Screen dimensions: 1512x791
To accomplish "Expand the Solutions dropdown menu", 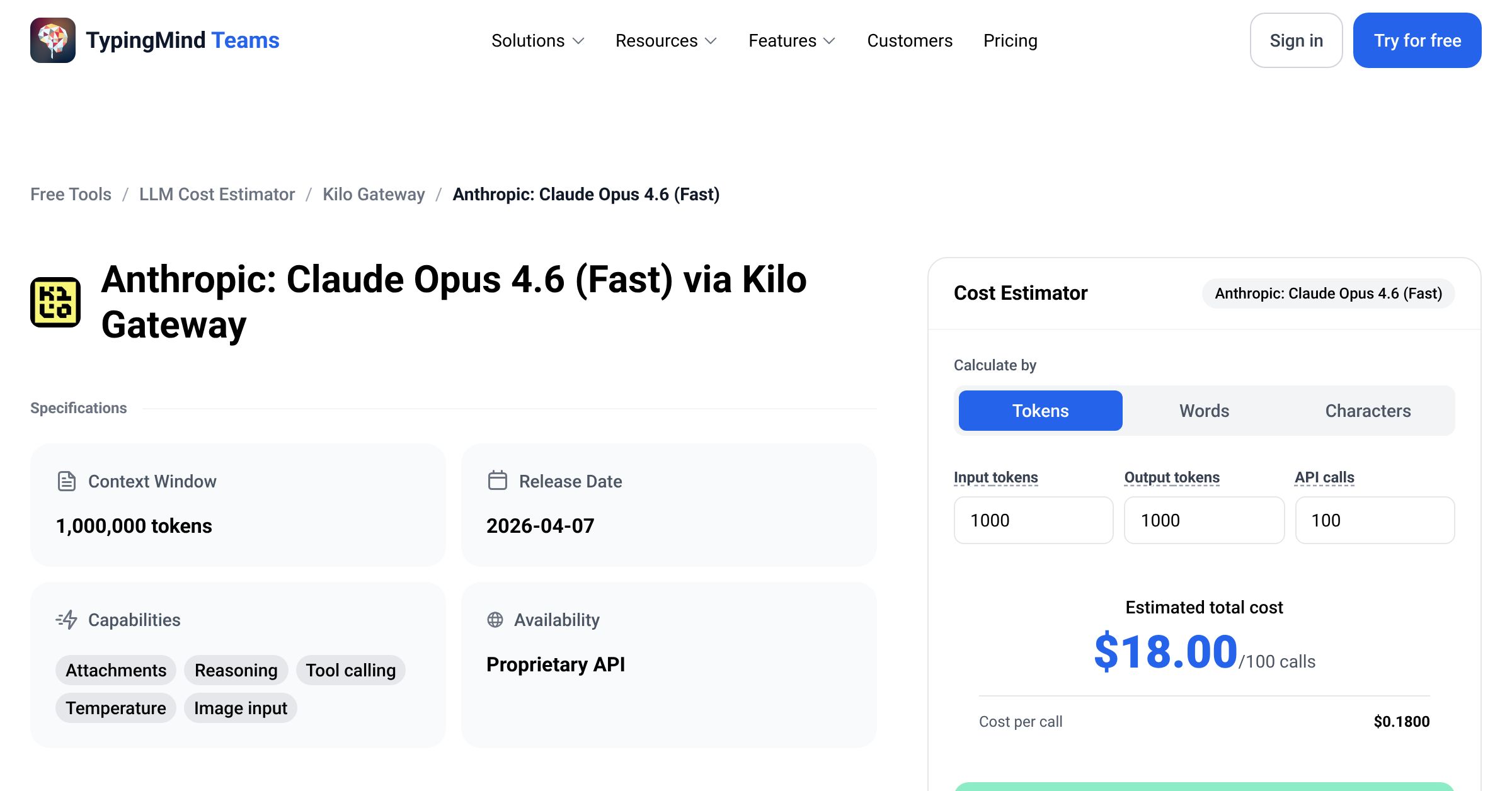I will pos(538,40).
